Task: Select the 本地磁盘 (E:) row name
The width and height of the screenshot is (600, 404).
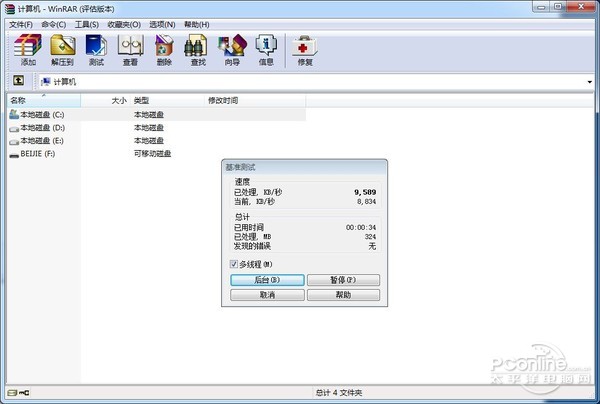Action: pos(42,141)
